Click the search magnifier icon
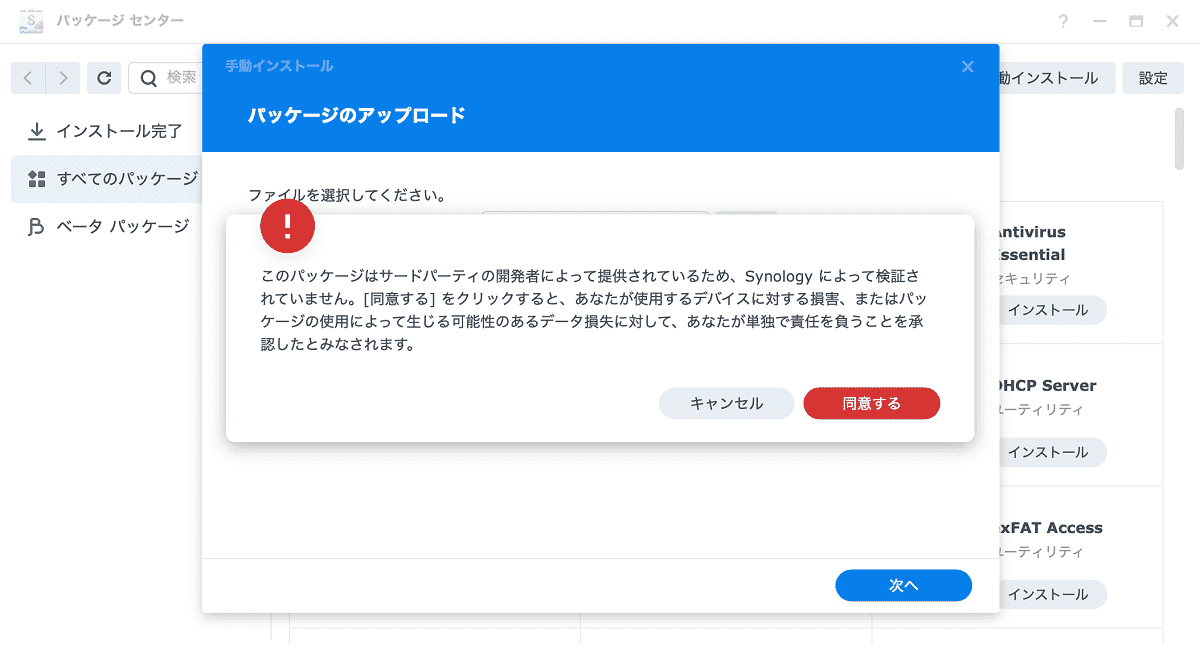Viewport: 1200px width, 656px height. click(x=148, y=77)
